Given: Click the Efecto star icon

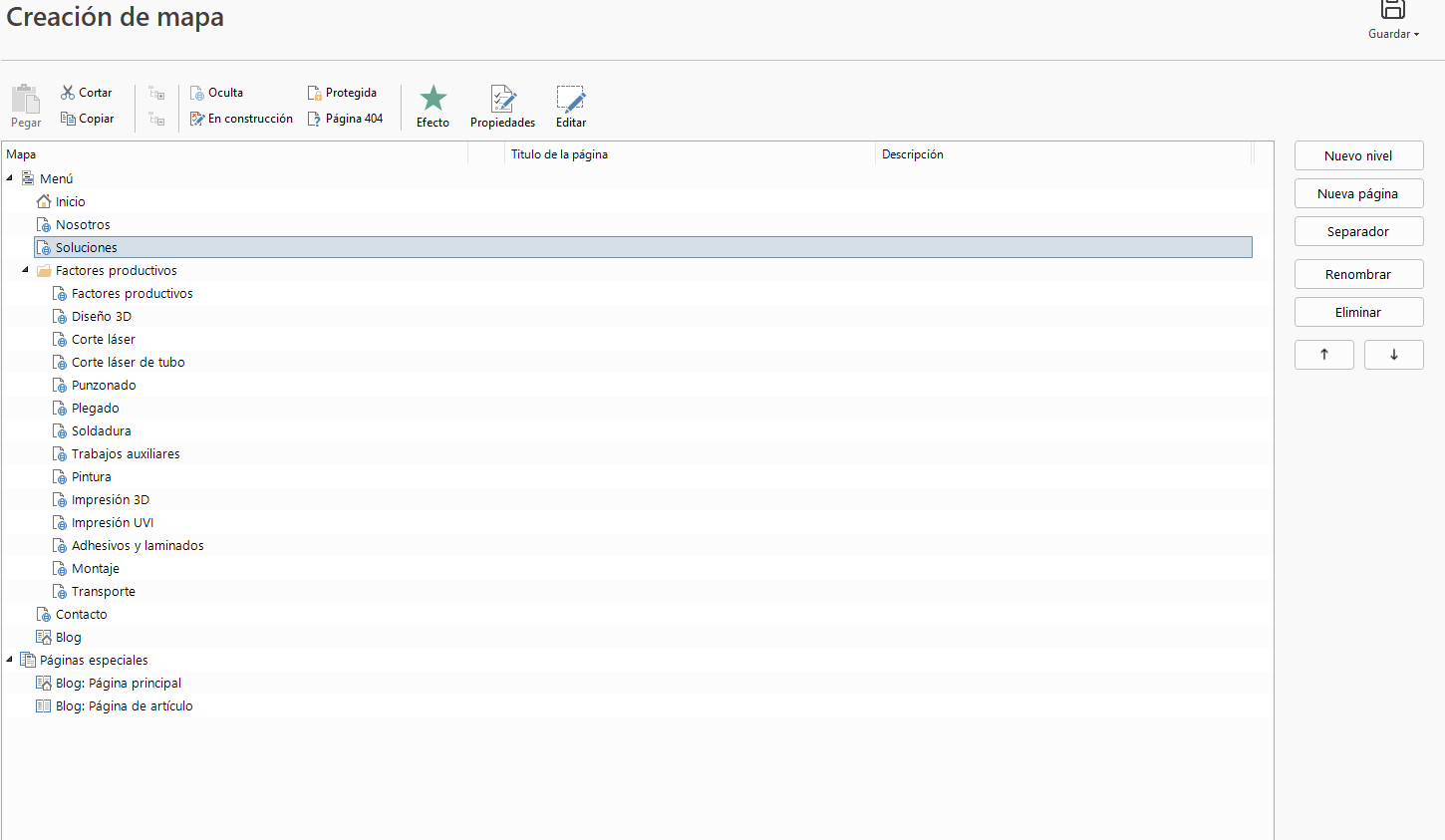Looking at the screenshot, I should (433, 99).
